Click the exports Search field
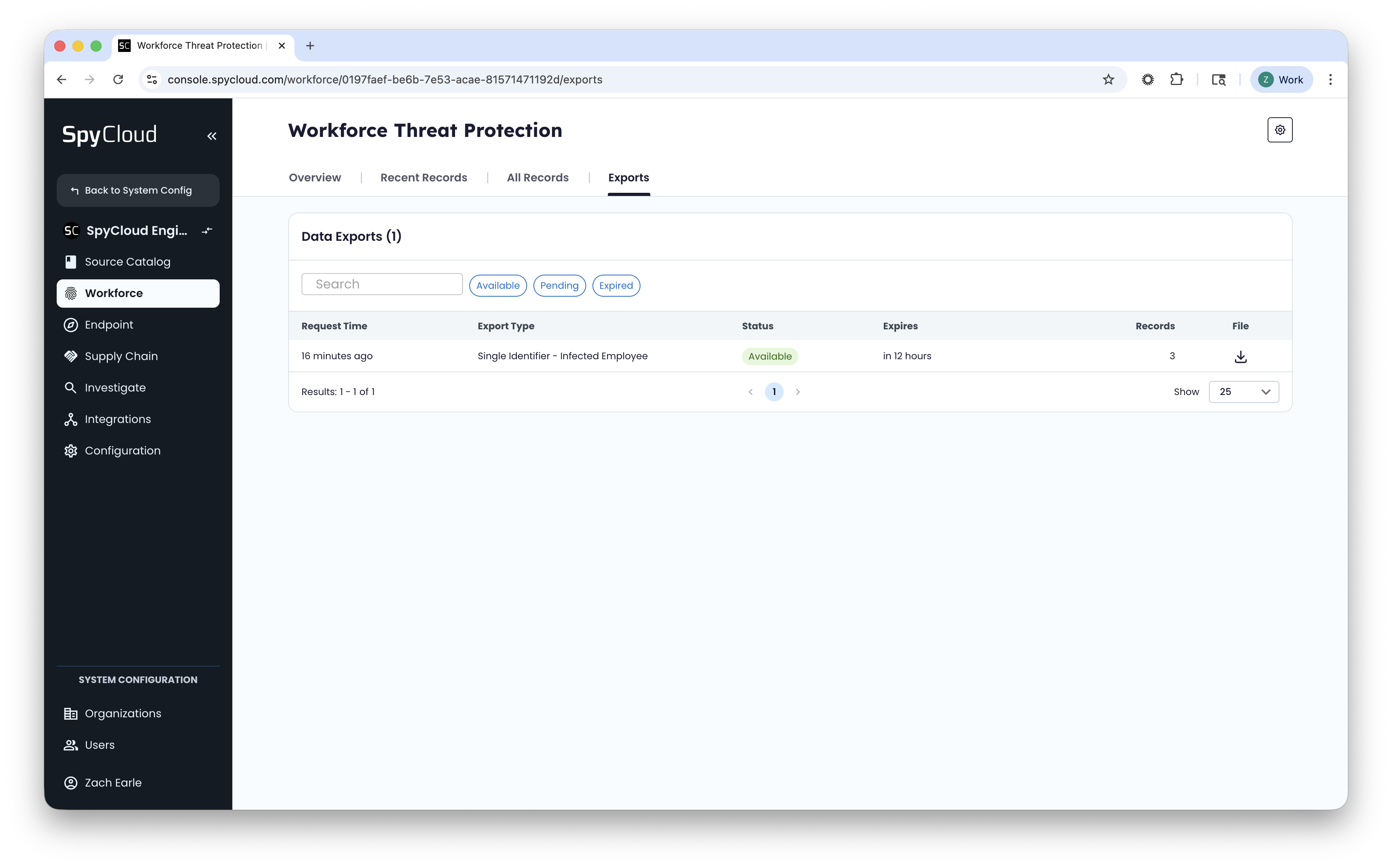Image resolution: width=1392 pixels, height=868 pixels. [382, 284]
